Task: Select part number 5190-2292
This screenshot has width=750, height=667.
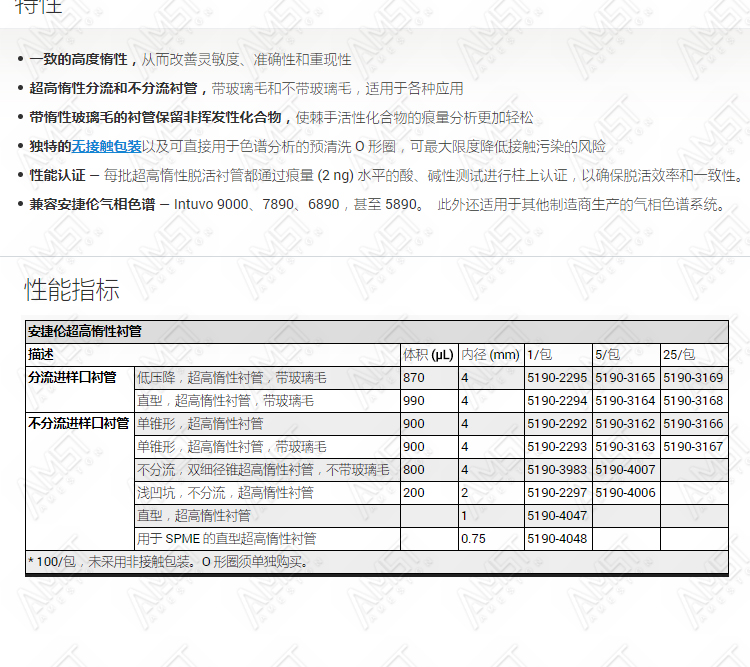Action: click(x=557, y=424)
